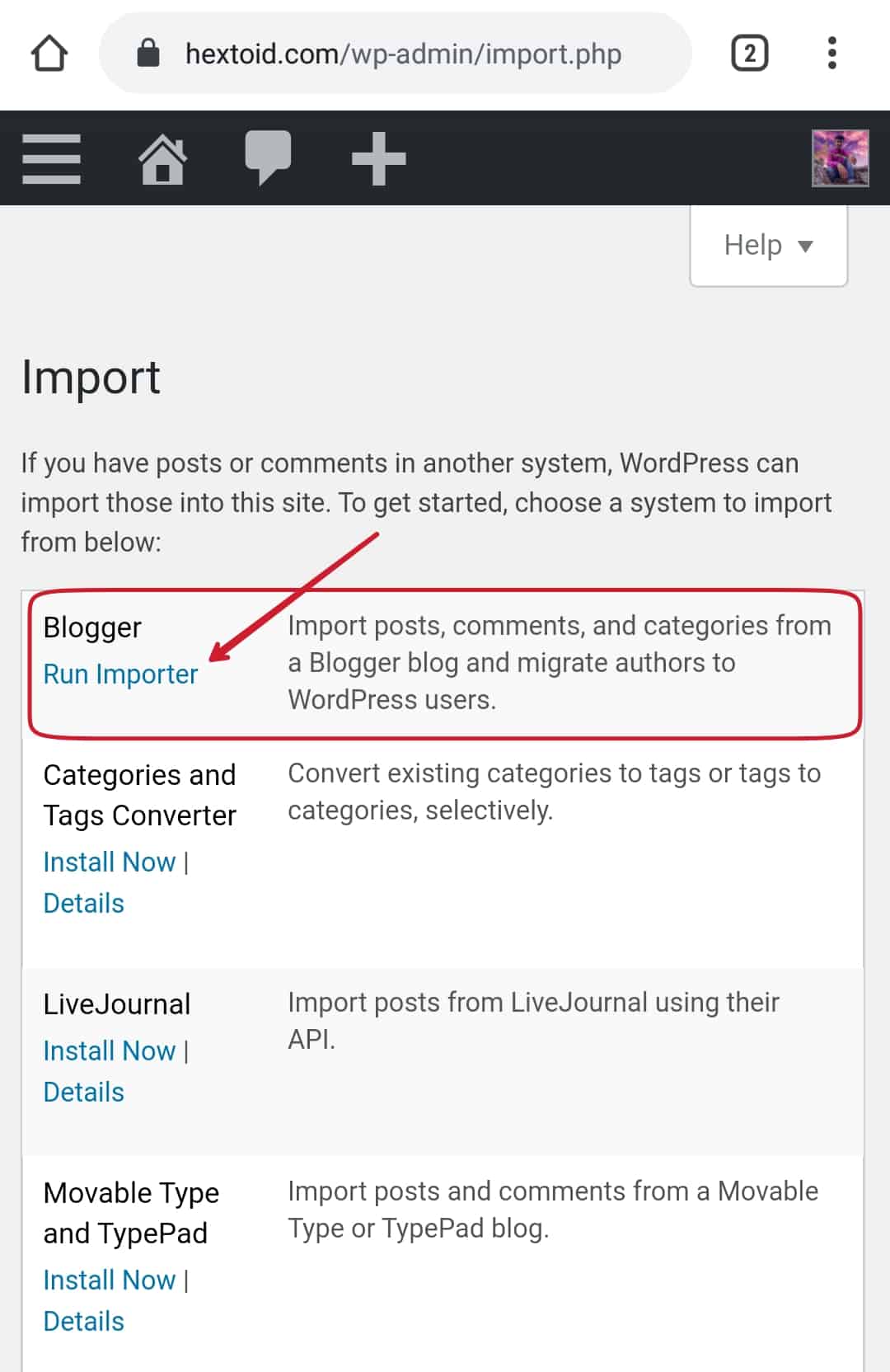Open the browser tab switcher showing 2

[x=750, y=54]
